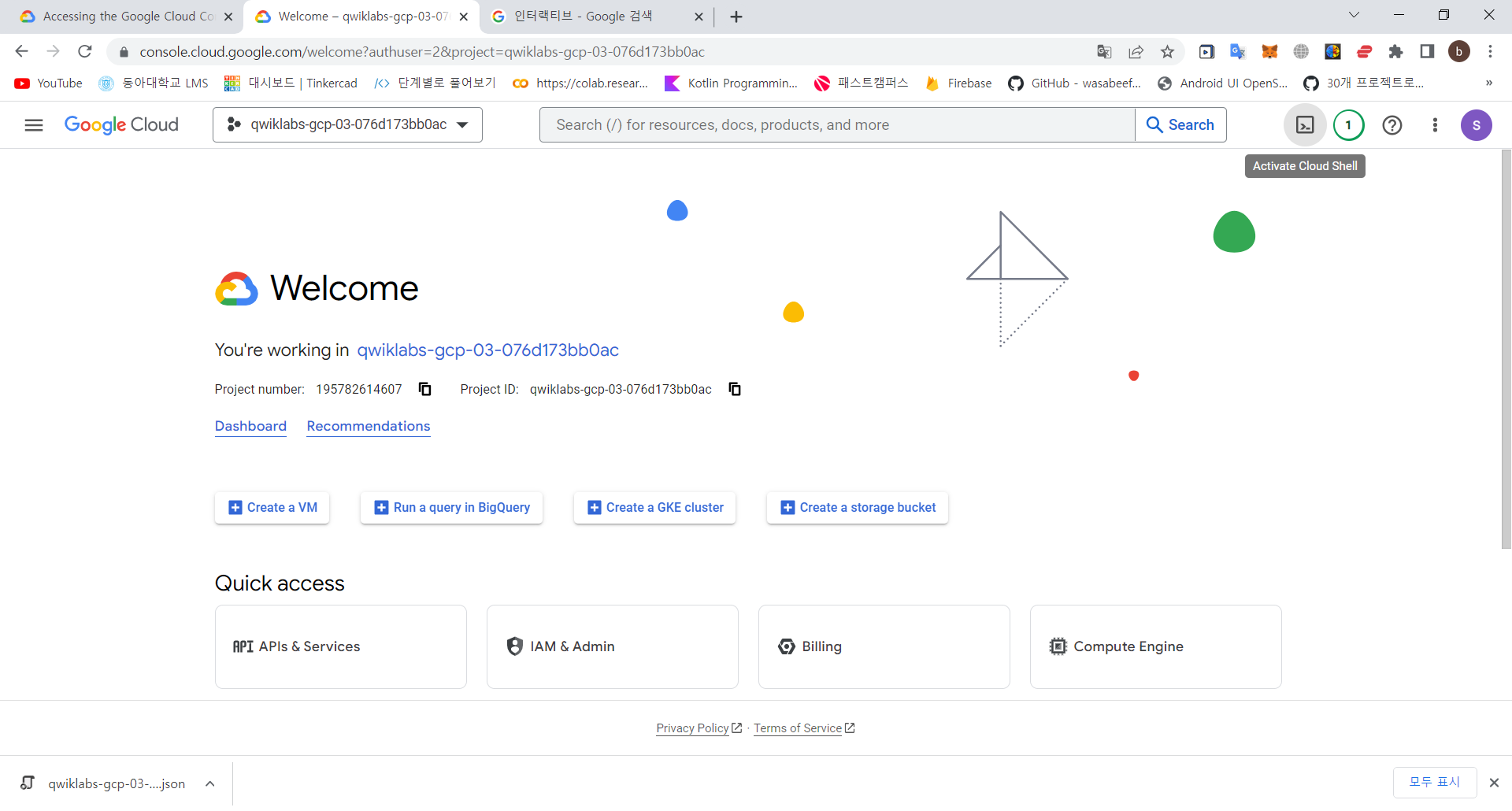Screen dimensions: 1512x811
Task: Click Create a GKE cluster button
Action: pos(654,508)
